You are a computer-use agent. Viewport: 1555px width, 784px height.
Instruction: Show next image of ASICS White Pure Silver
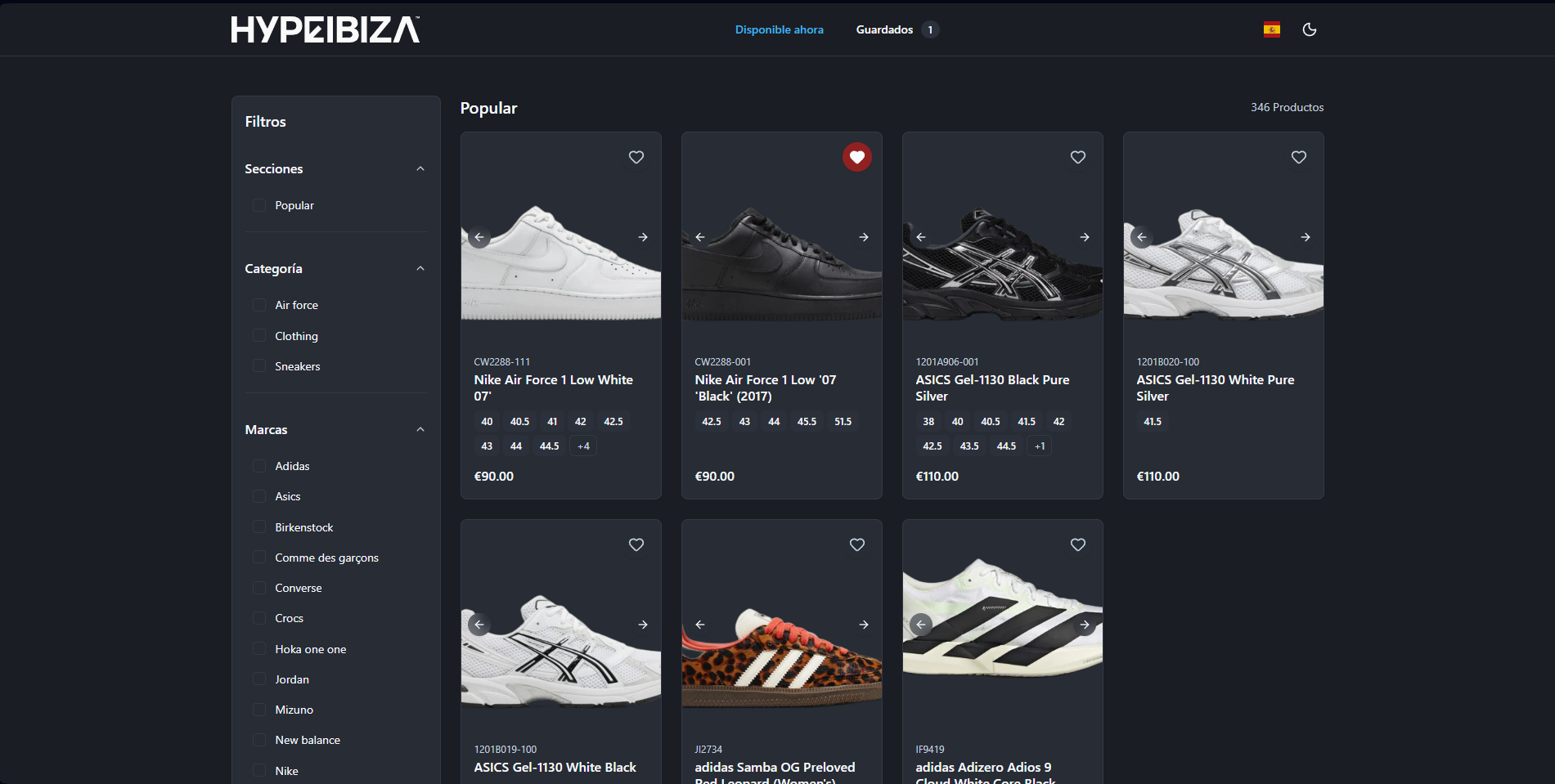click(x=1305, y=237)
